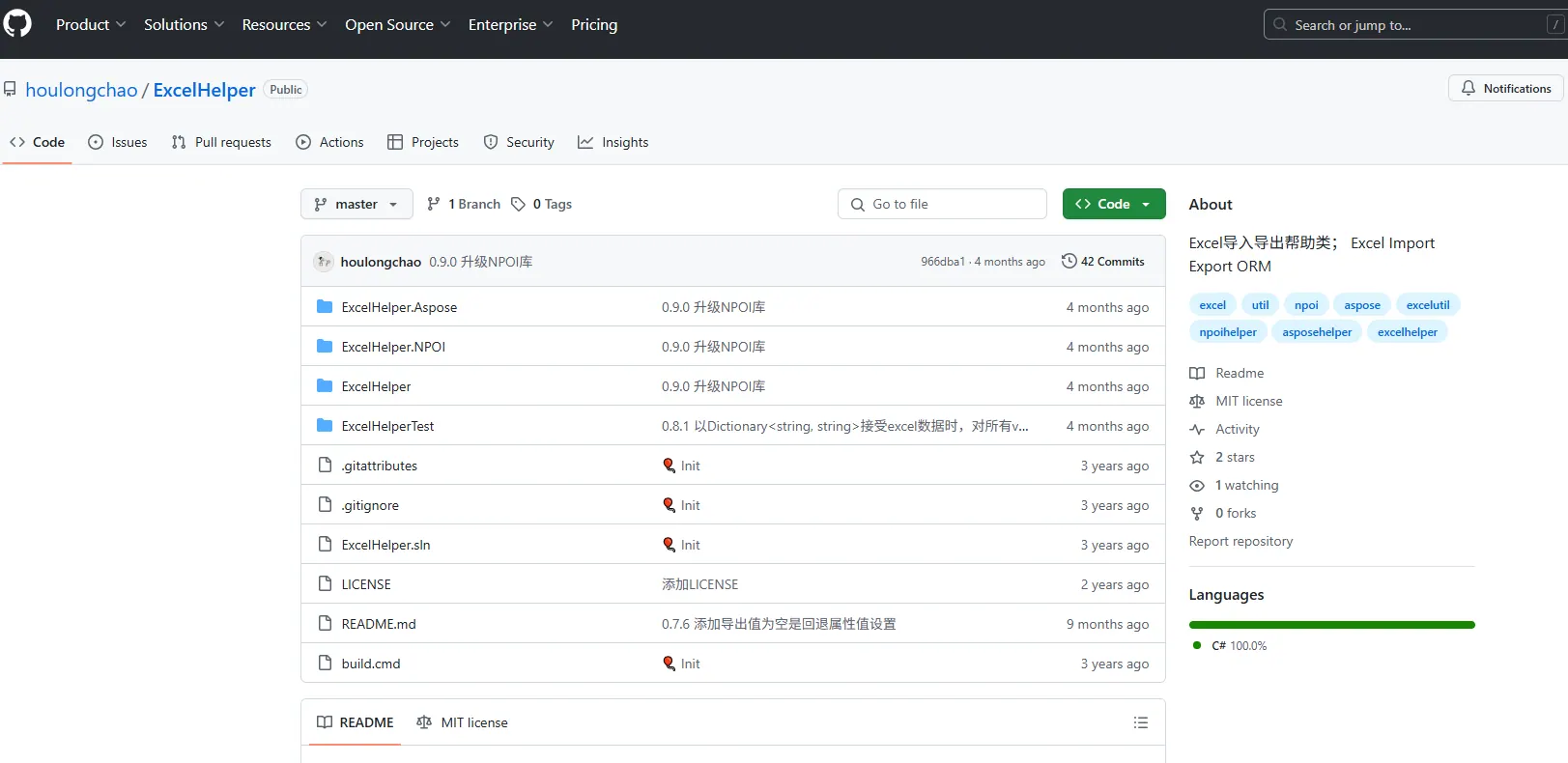Expand the master branch dropdown

tap(356, 204)
